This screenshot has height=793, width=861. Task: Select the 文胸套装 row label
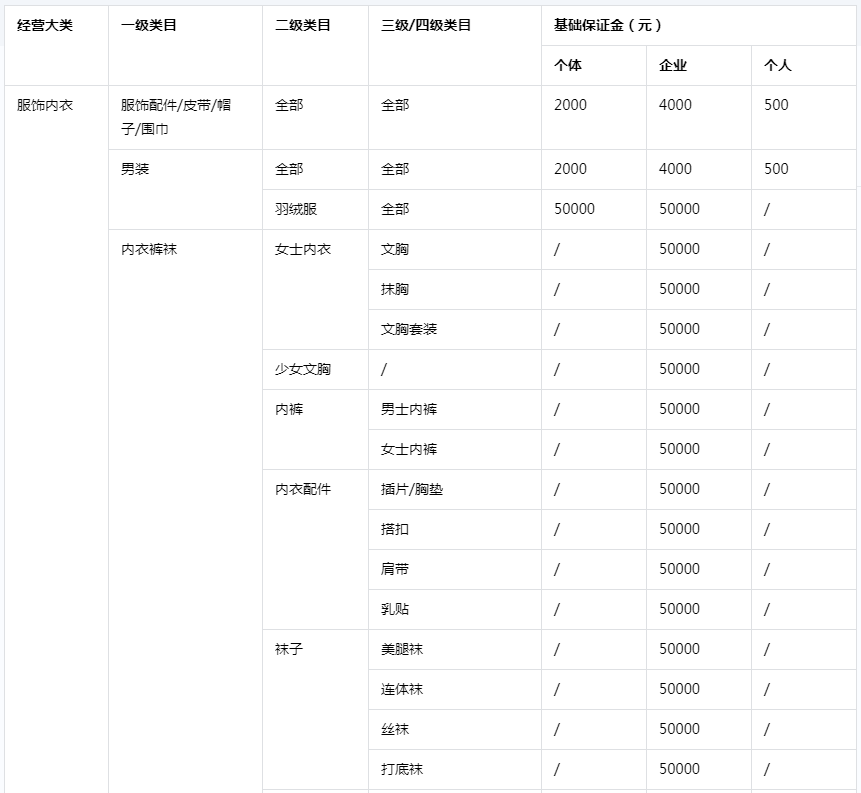click(409, 329)
